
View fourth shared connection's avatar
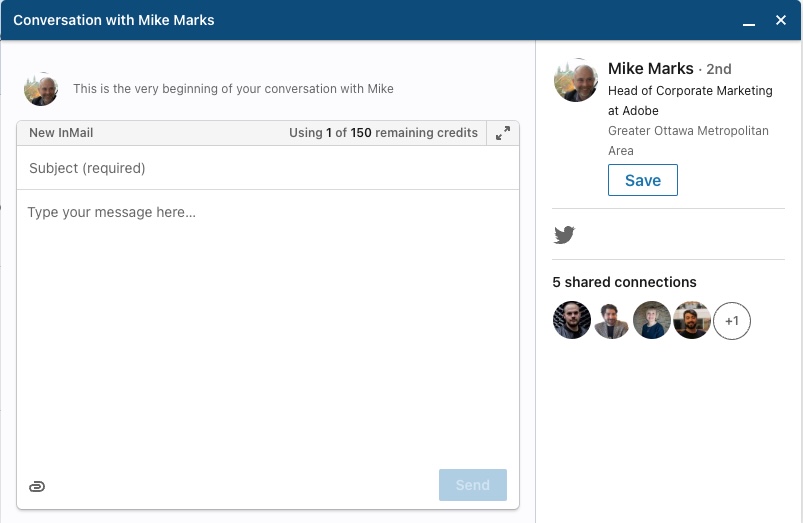click(x=692, y=320)
